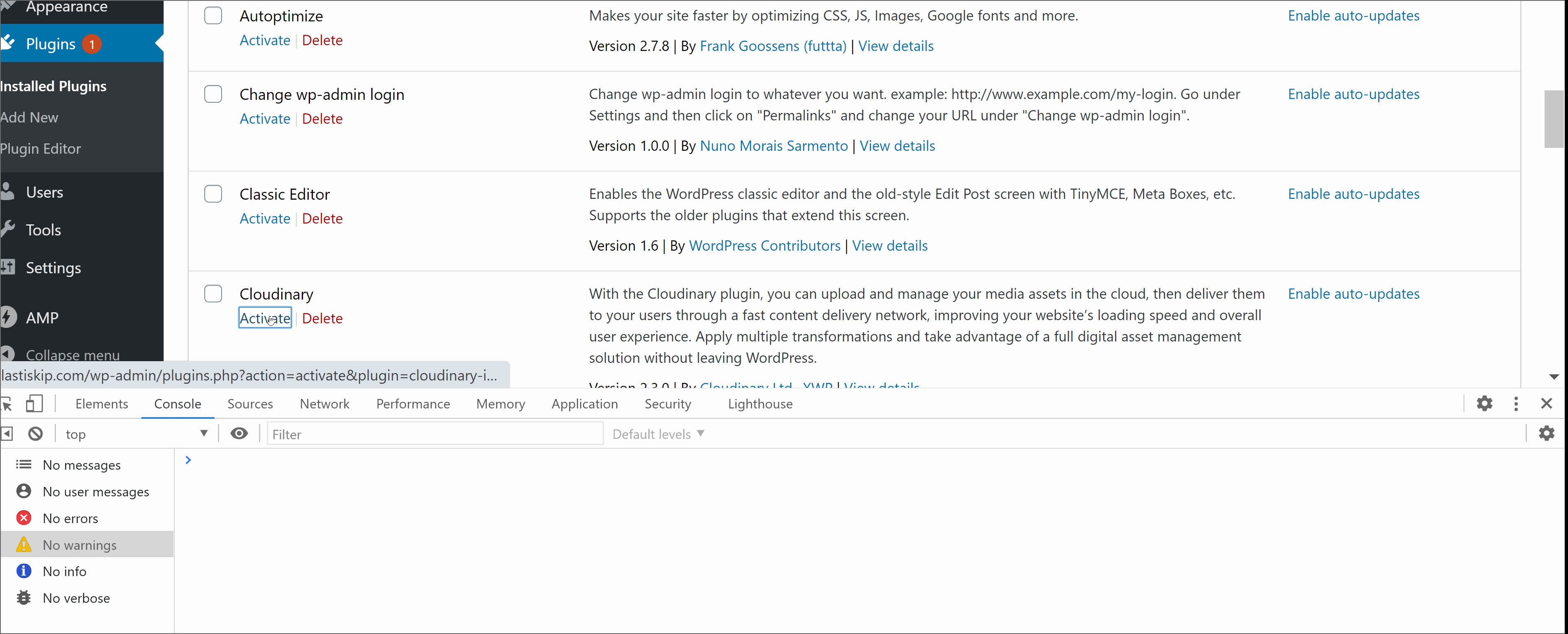The image size is (1568, 634).
Task: Select the red No errors icon
Action: (x=24, y=518)
